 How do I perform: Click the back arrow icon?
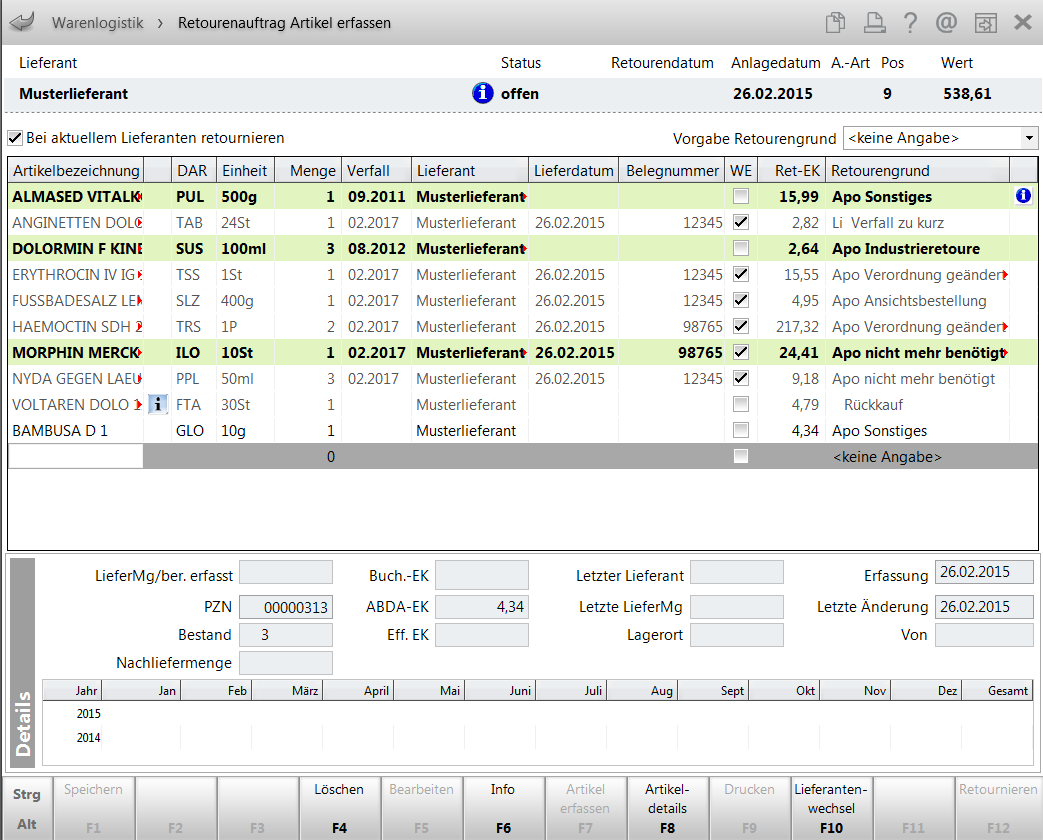pyautogui.click(x=21, y=22)
